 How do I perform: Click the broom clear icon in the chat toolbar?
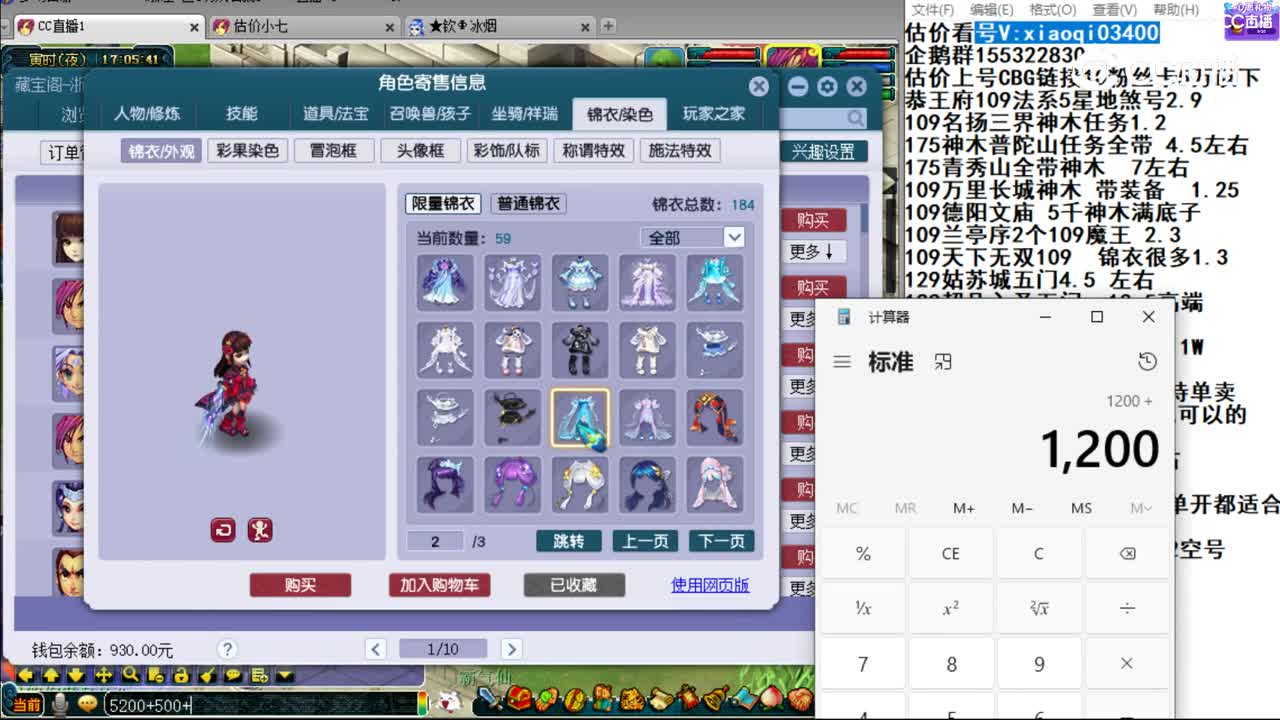208,675
